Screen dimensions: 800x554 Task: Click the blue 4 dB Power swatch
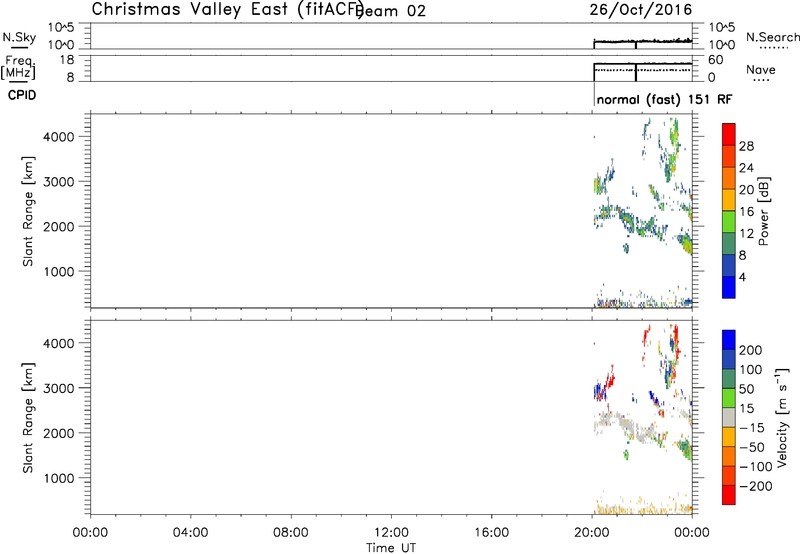pyautogui.click(x=729, y=287)
